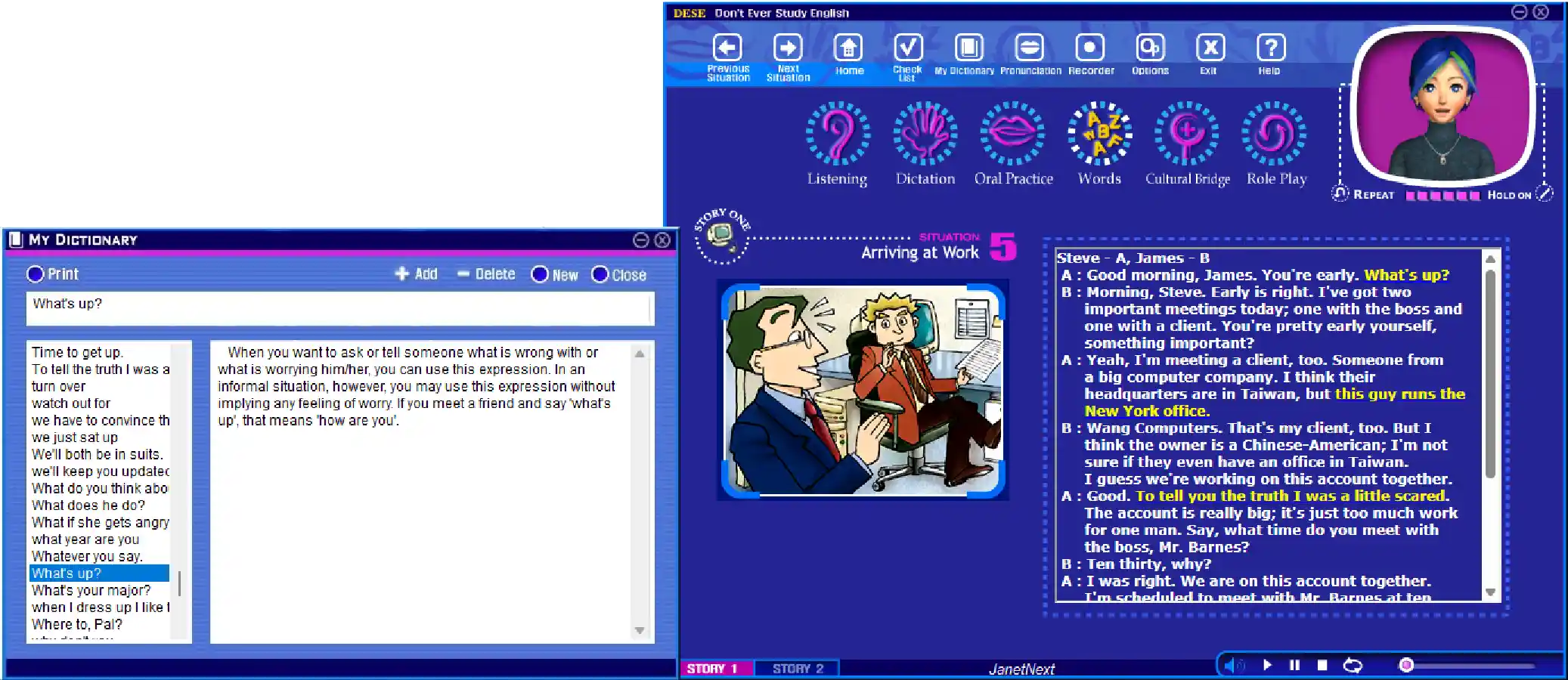Select the New radio button in dictionary
This screenshot has height=680, width=1568.
point(540,274)
